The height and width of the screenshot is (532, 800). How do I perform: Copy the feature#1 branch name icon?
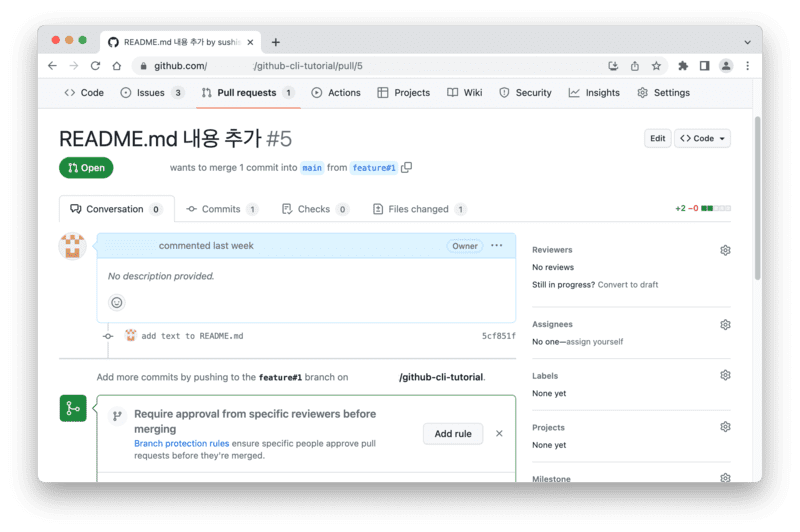tap(406, 168)
